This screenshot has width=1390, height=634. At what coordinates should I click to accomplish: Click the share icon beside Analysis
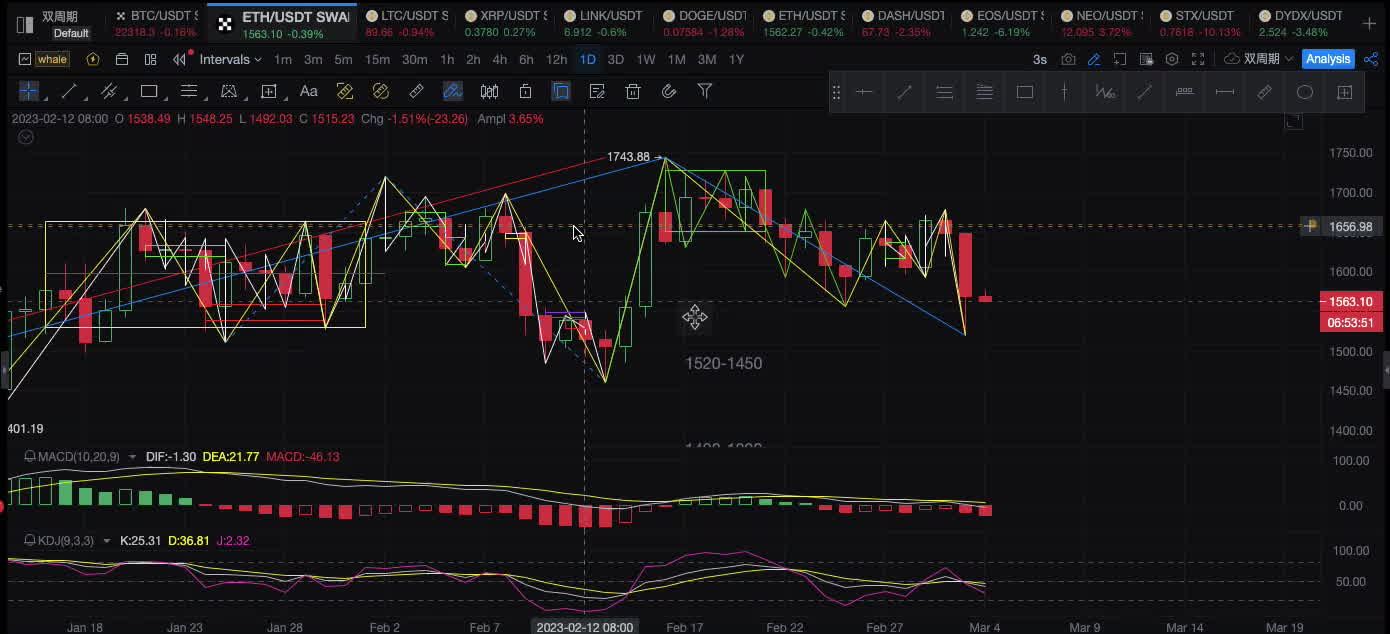pyautogui.click(x=1371, y=59)
